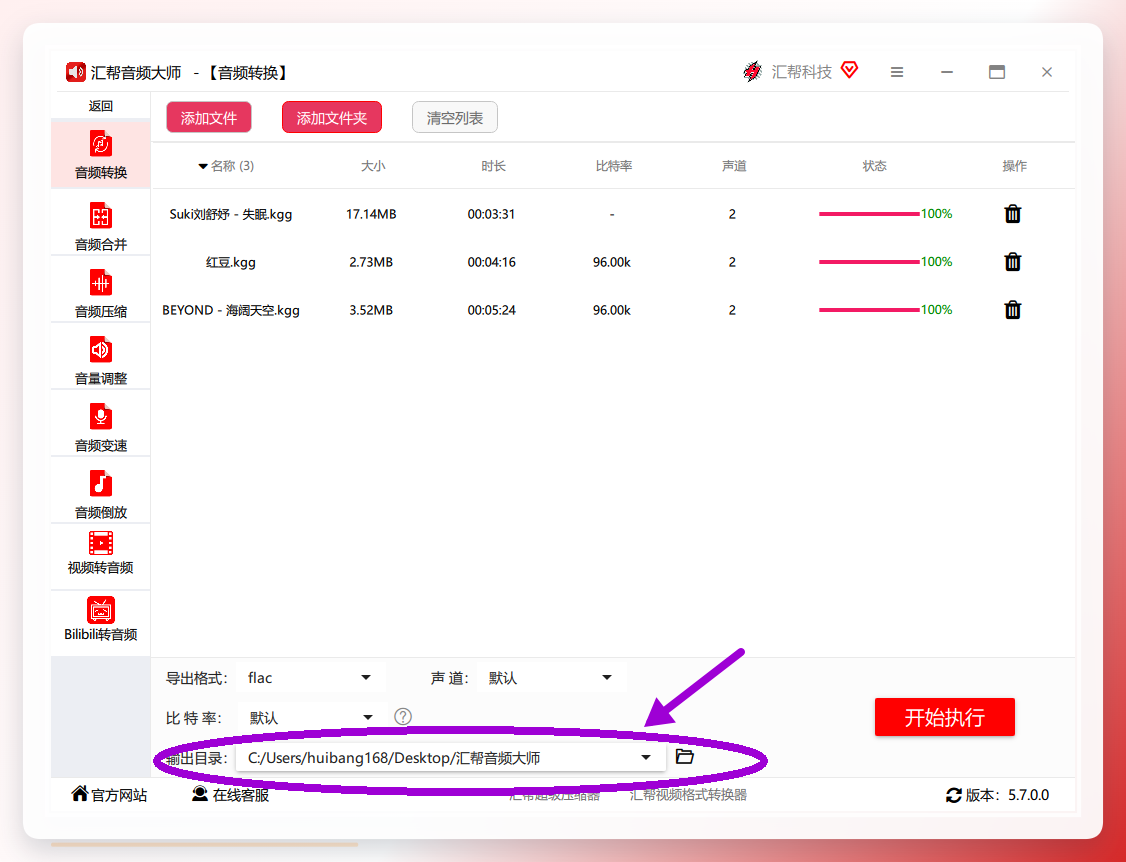
Task: Click the 添加文件 button
Action: click(x=209, y=118)
